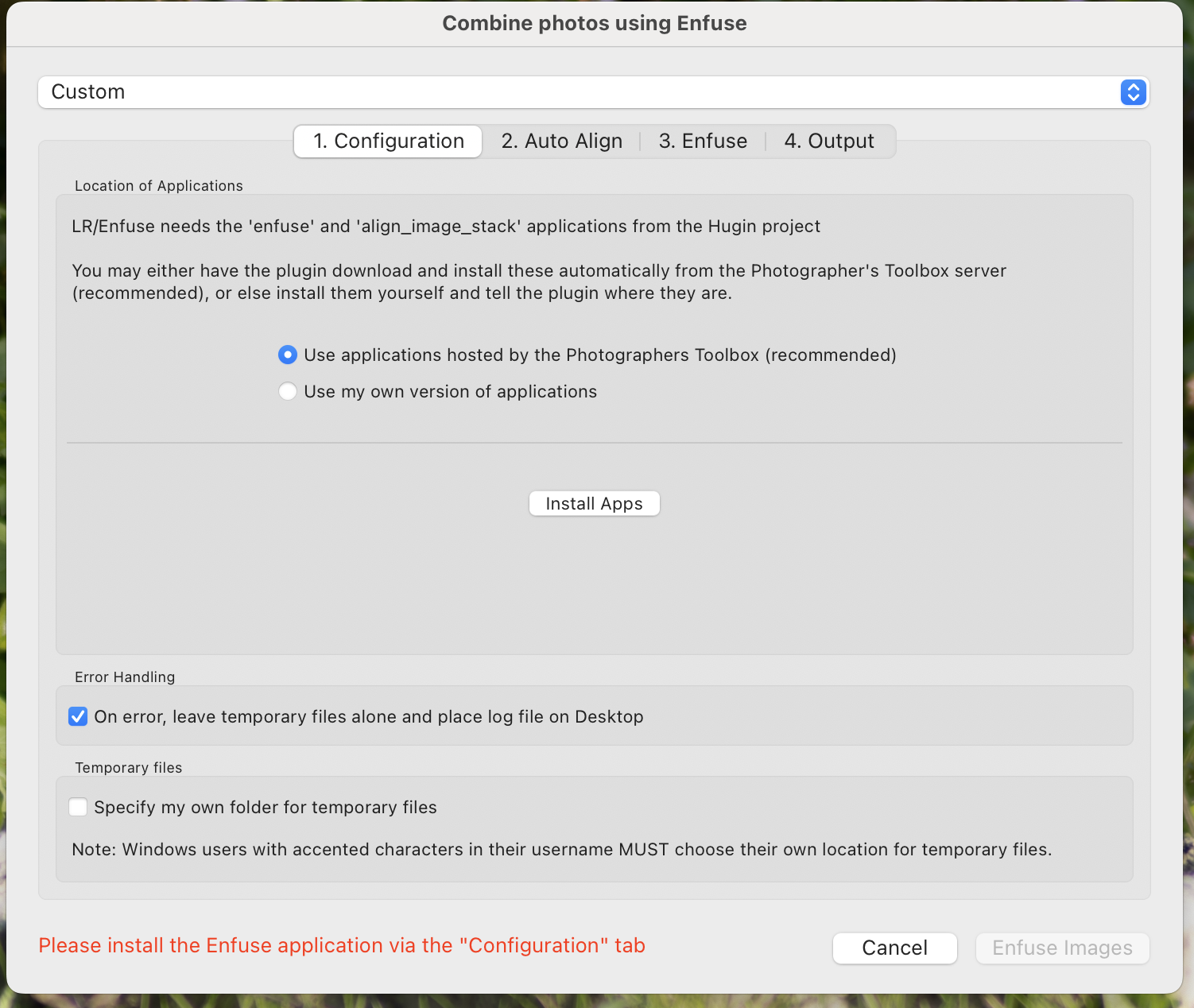1194x1008 pixels.
Task: Click the greyed-out Enfuse Images button
Action: click(1062, 948)
